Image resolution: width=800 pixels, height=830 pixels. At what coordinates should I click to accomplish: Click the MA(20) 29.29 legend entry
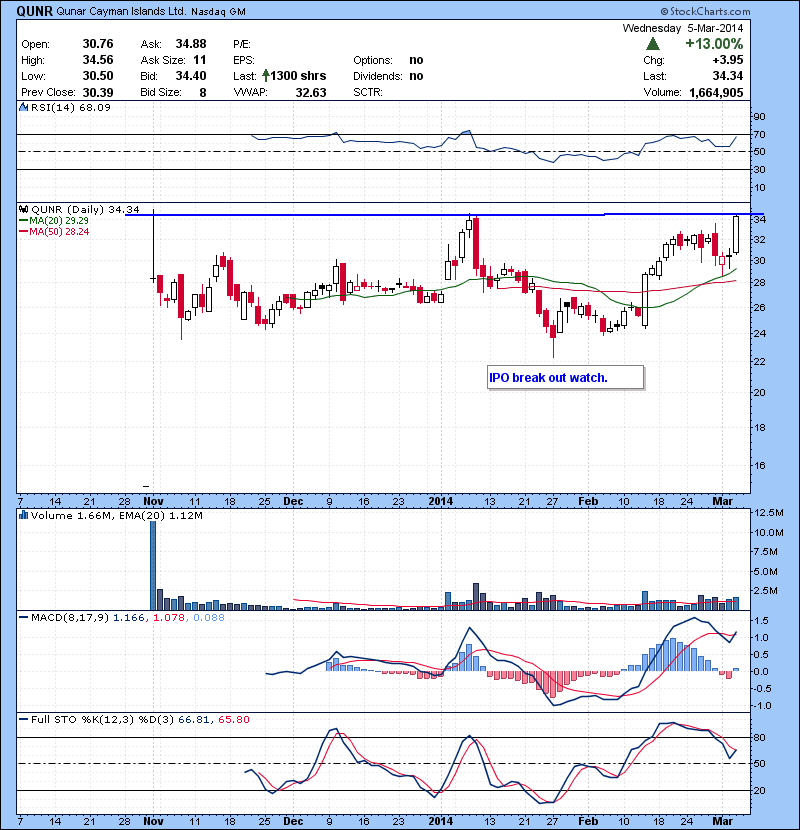tap(54, 220)
